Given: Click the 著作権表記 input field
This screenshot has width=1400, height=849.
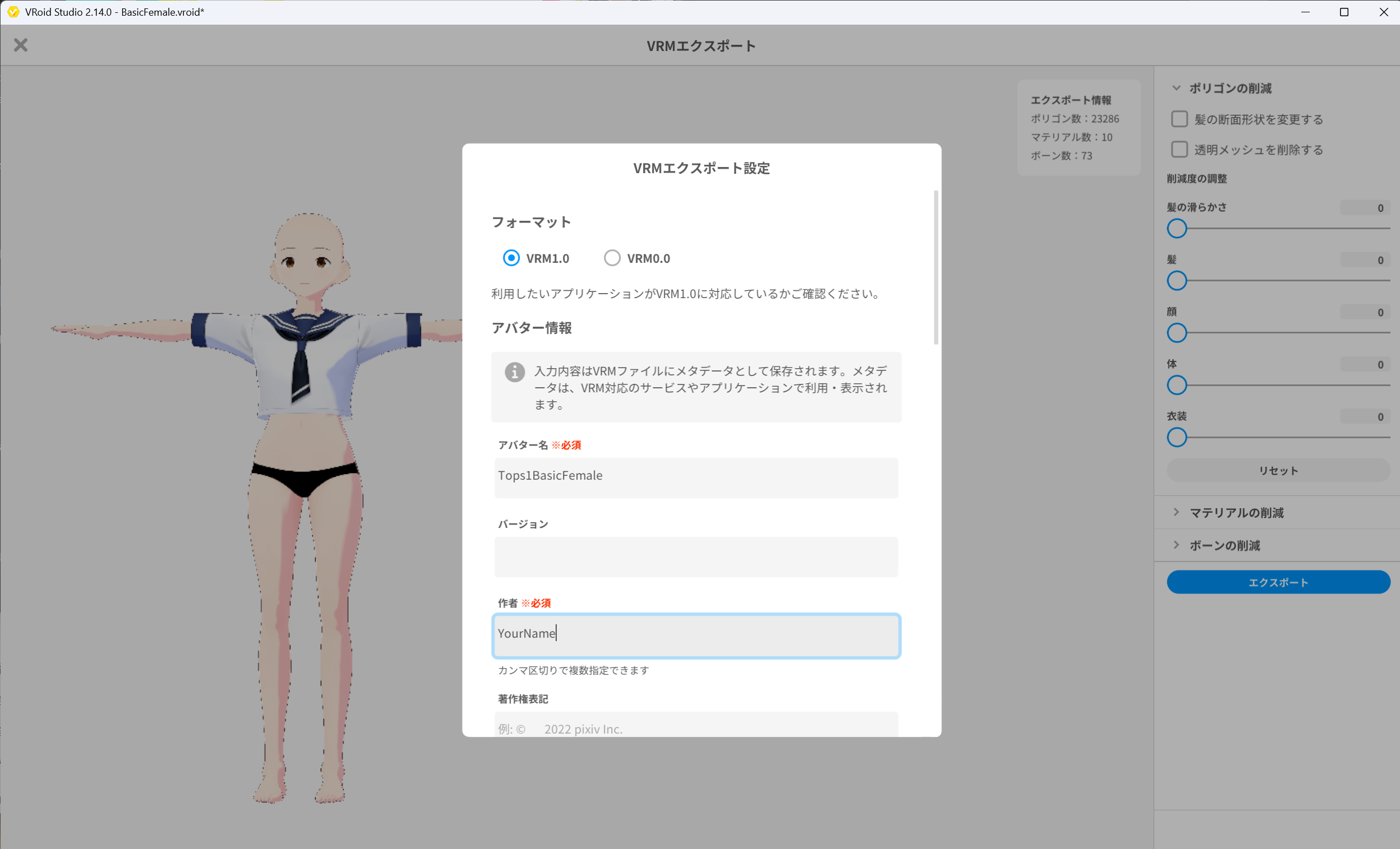Looking at the screenshot, I should [x=696, y=724].
